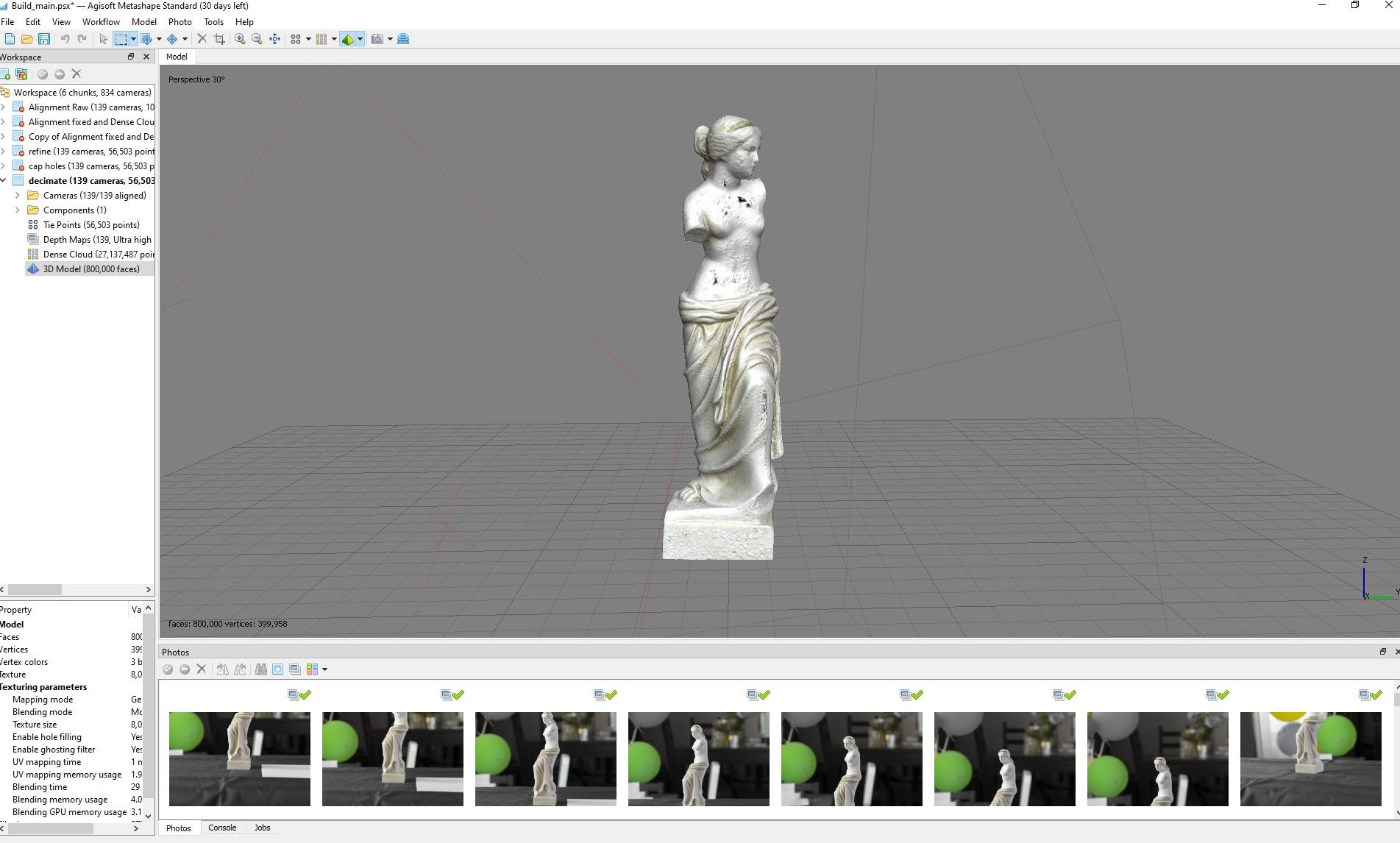Enable items in the Workspace toolbar
The image size is (1400, 843).
[43, 74]
